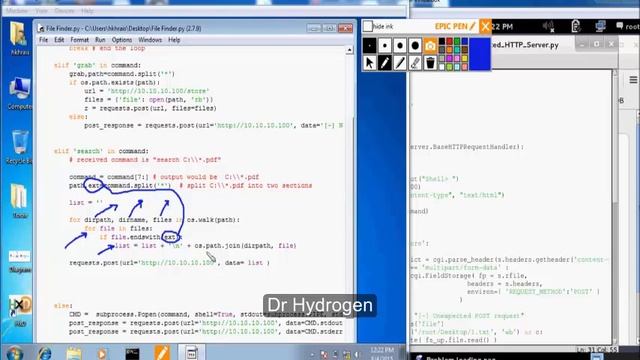
Task: Open the Edit menu in IDLE
Action: (59, 40)
